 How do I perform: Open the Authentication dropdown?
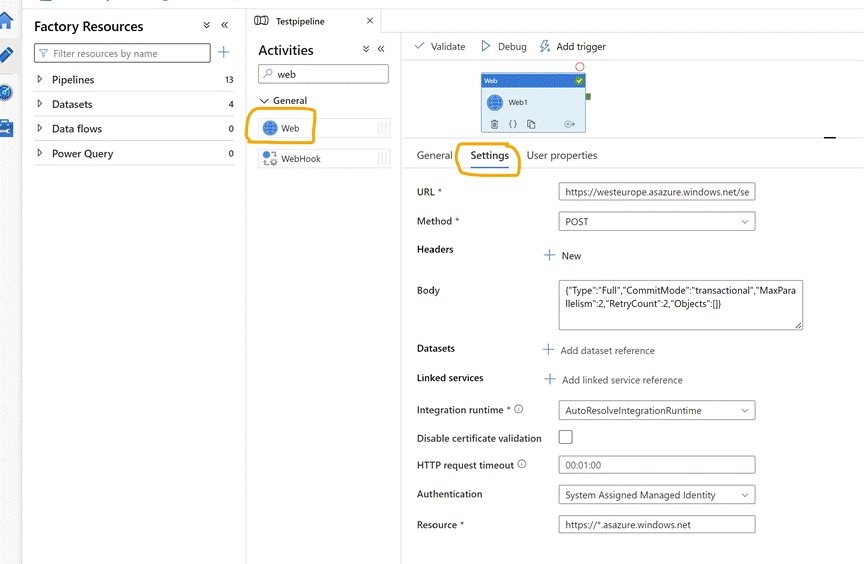[656, 494]
